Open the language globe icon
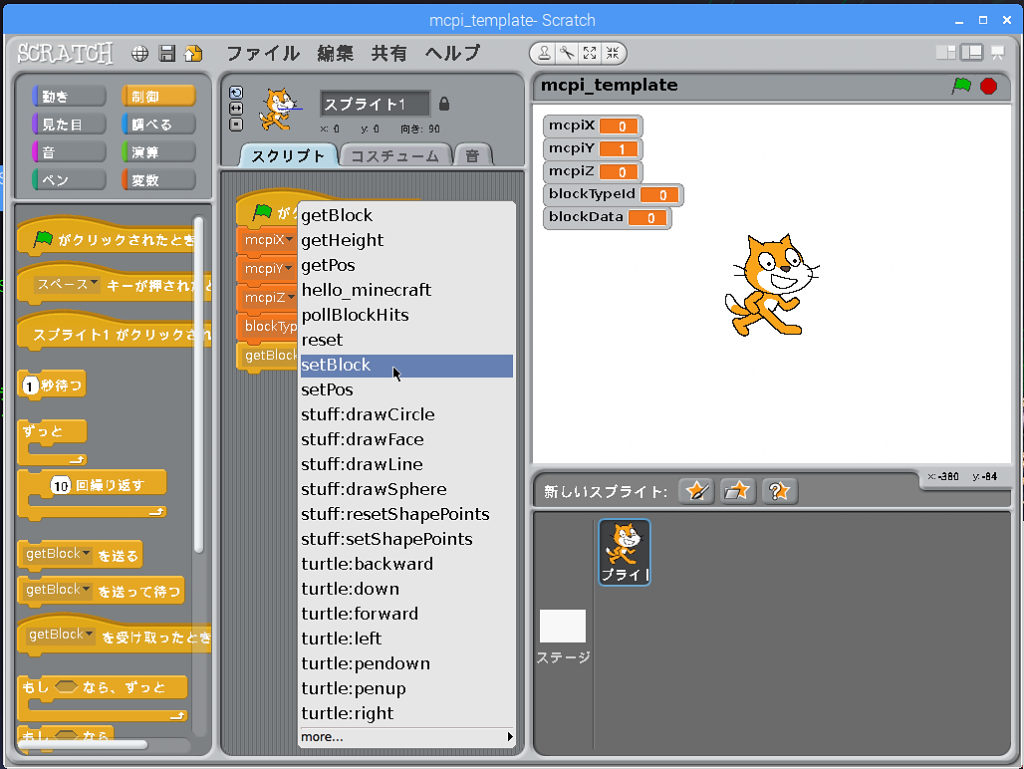This screenshot has height=769, width=1024. coord(140,53)
